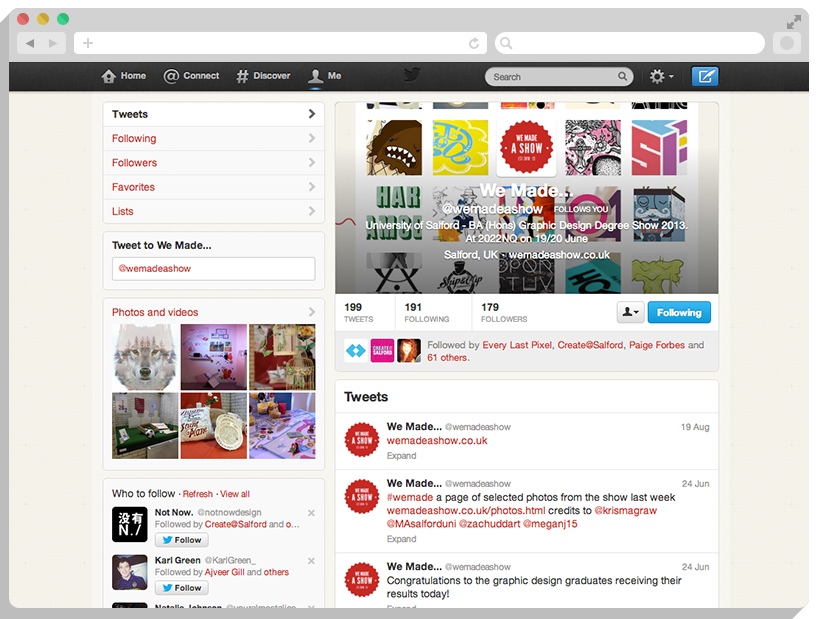Open the settings gear dropdown

(660, 76)
